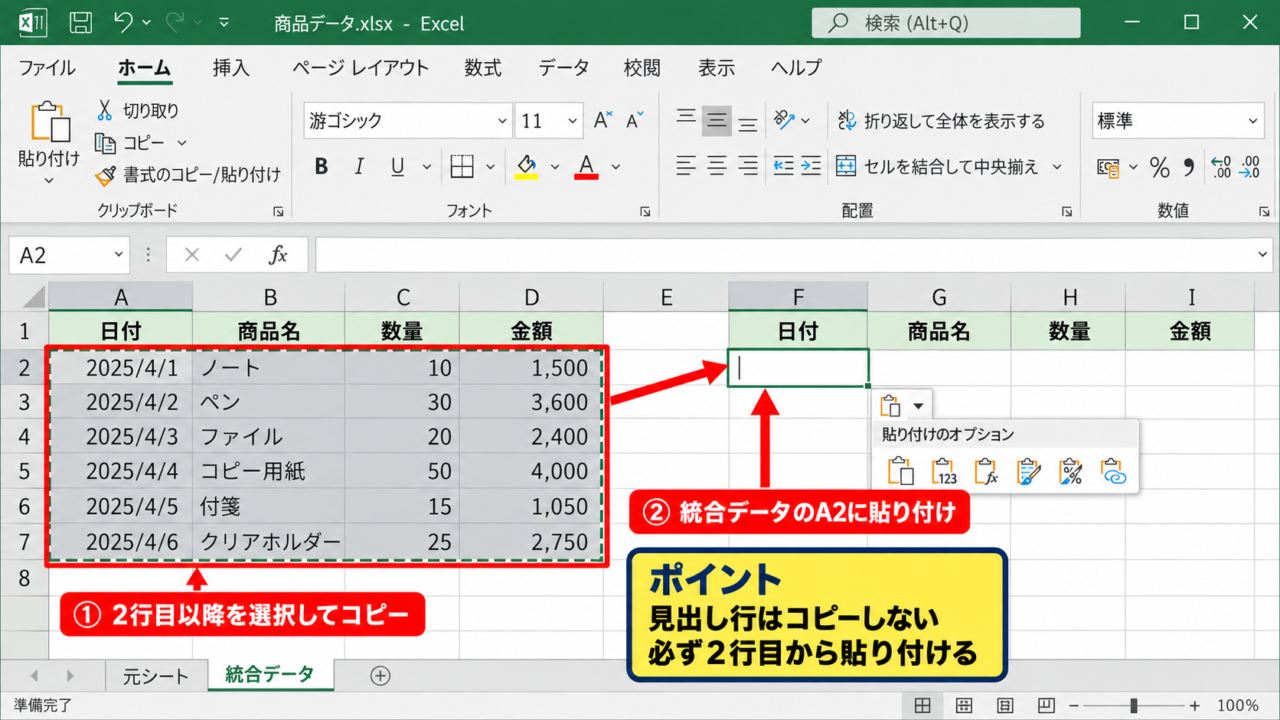Click the Increase Indent icon
Image resolution: width=1280 pixels, height=720 pixels.
tap(811, 165)
